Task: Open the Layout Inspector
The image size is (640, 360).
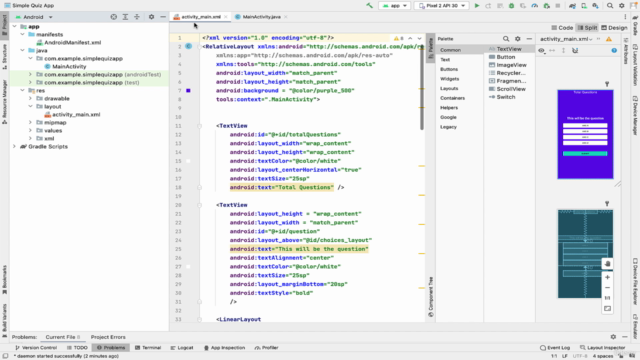Action: coord(602,348)
